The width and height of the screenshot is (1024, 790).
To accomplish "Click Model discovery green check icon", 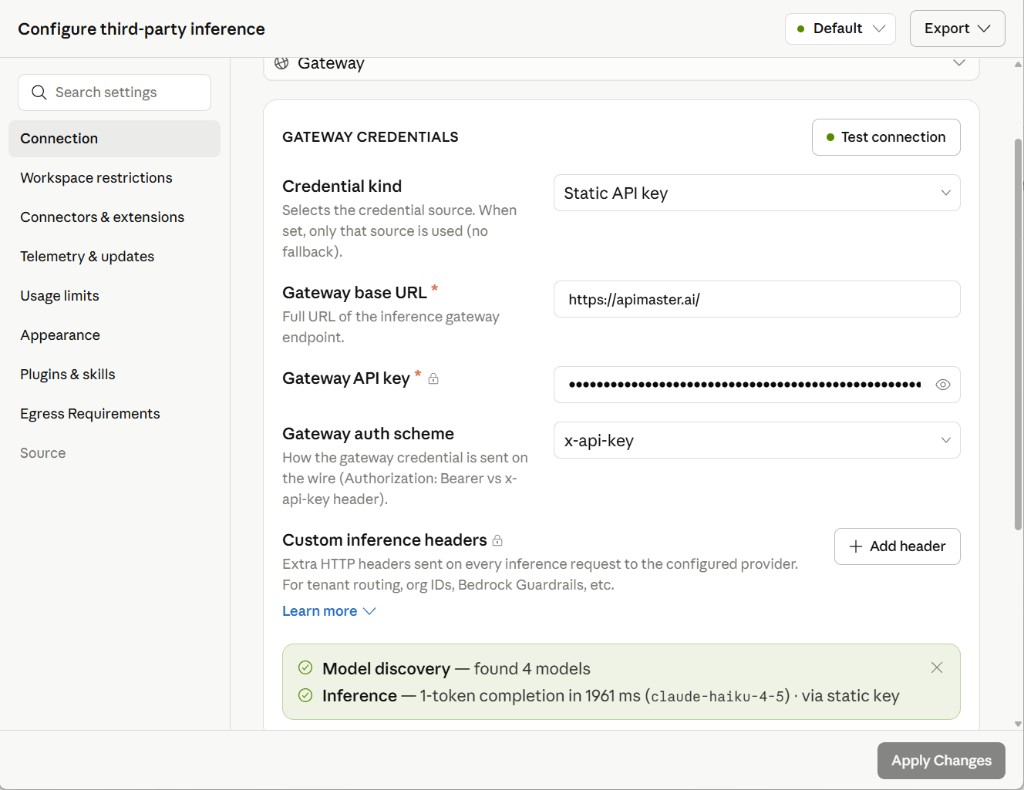I will 305,668.
